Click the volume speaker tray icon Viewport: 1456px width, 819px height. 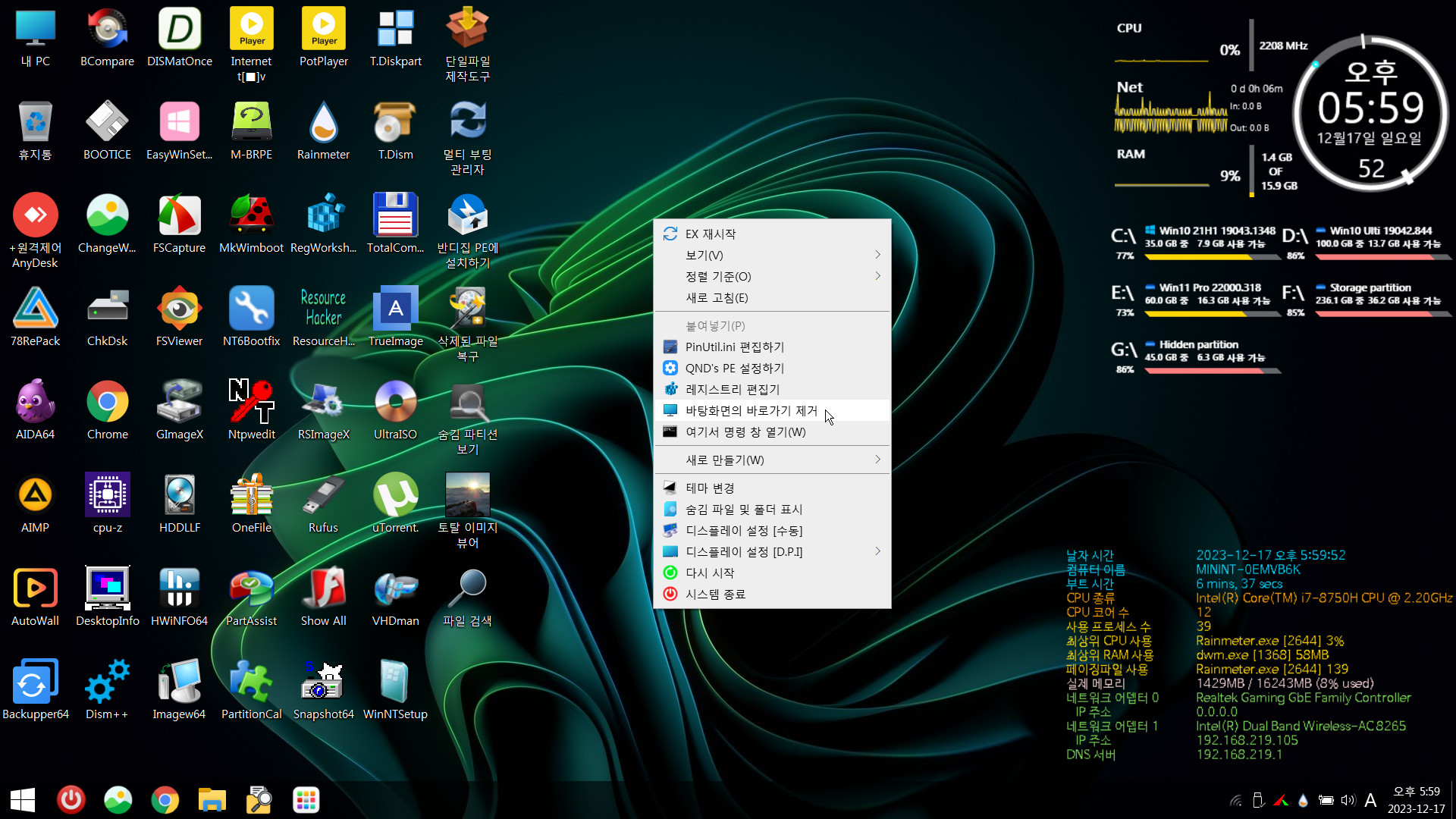coord(1348,800)
